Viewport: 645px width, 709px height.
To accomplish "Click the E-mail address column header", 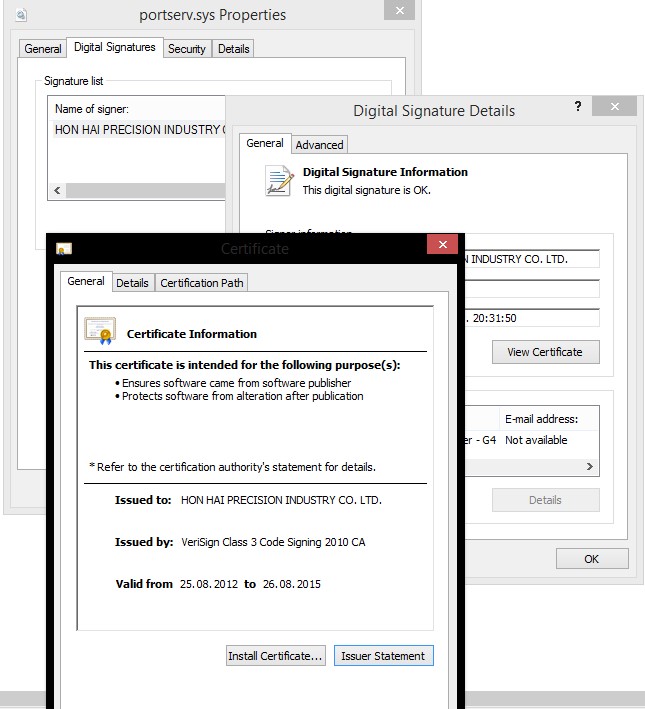I will click(x=550, y=419).
